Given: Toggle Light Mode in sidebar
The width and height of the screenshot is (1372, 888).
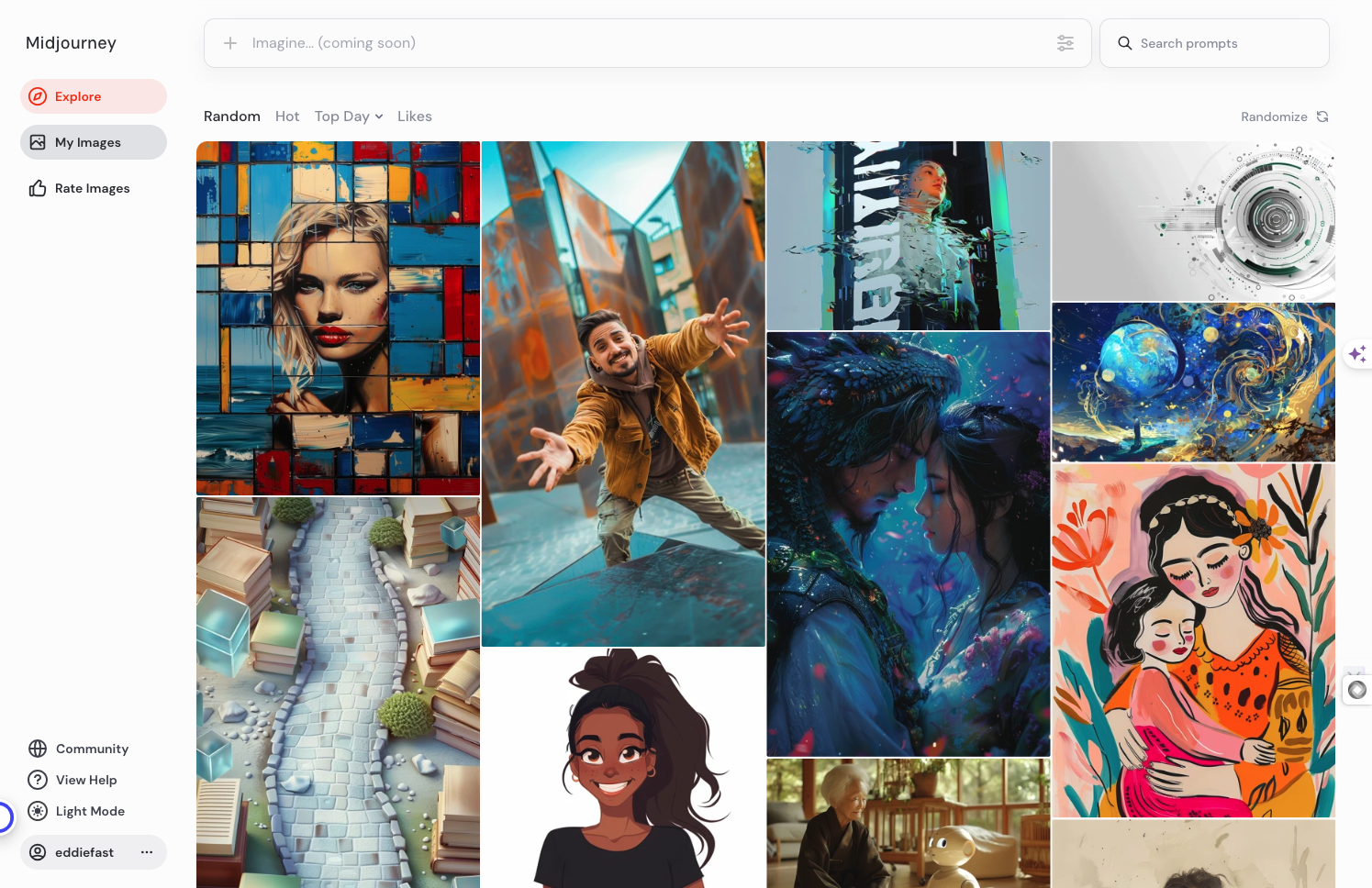Looking at the screenshot, I should (77, 811).
